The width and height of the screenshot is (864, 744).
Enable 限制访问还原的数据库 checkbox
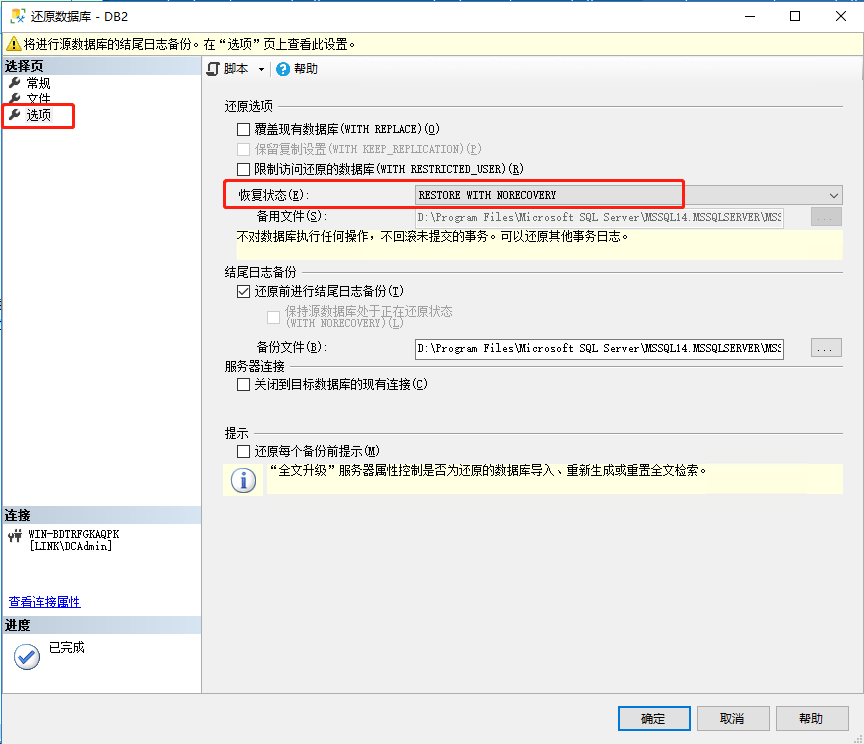click(244, 169)
